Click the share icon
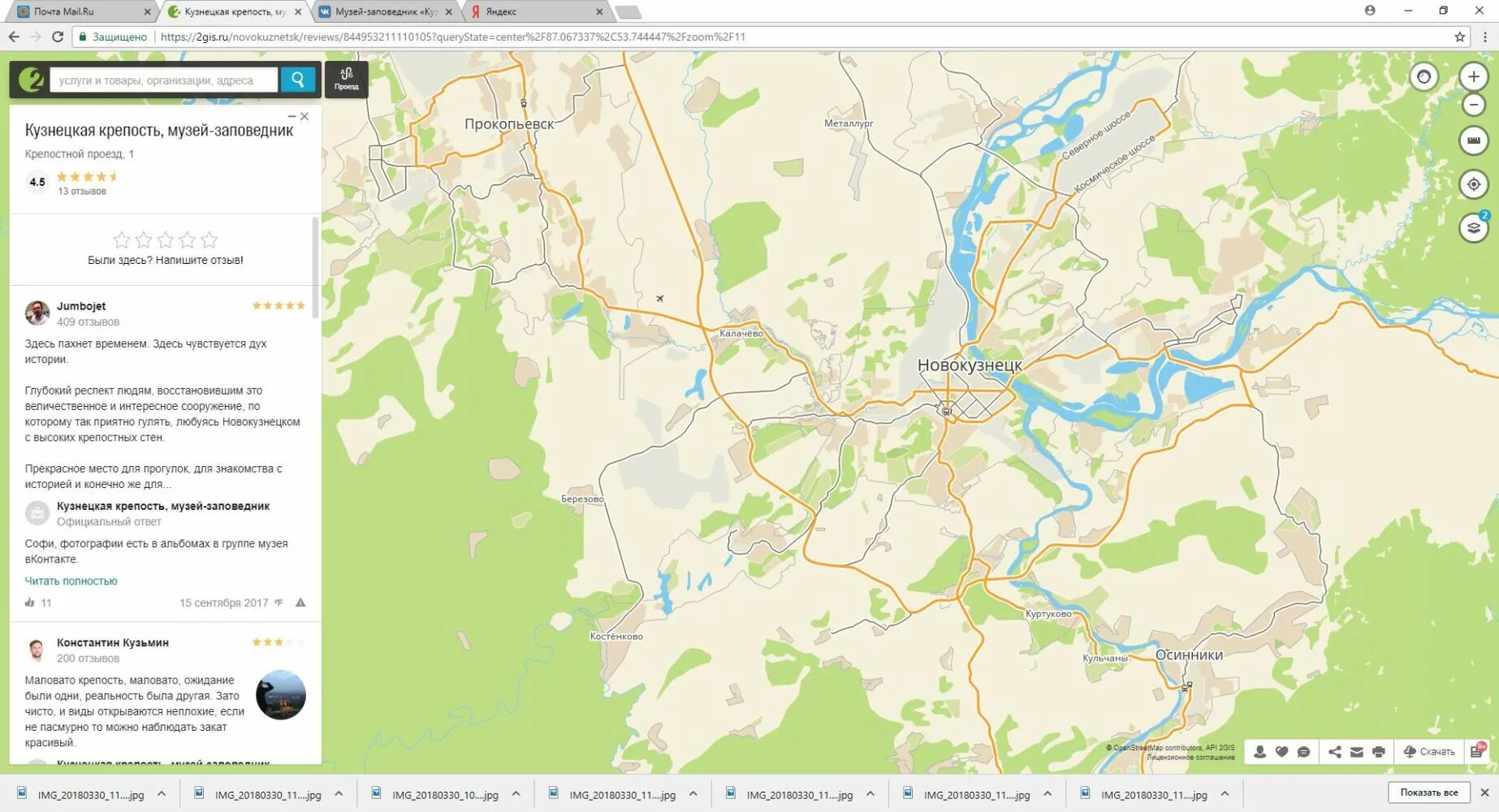 (1335, 752)
